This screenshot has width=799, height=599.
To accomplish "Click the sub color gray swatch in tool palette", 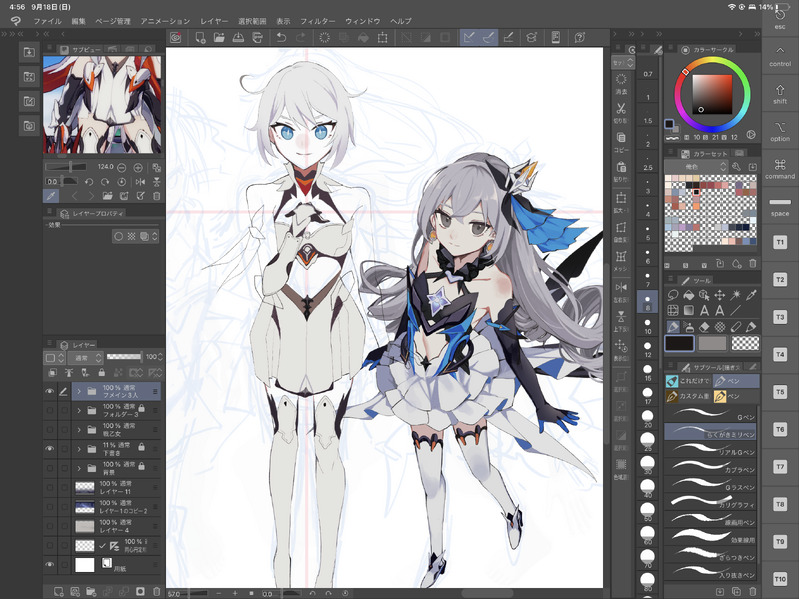I will click(x=712, y=343).
